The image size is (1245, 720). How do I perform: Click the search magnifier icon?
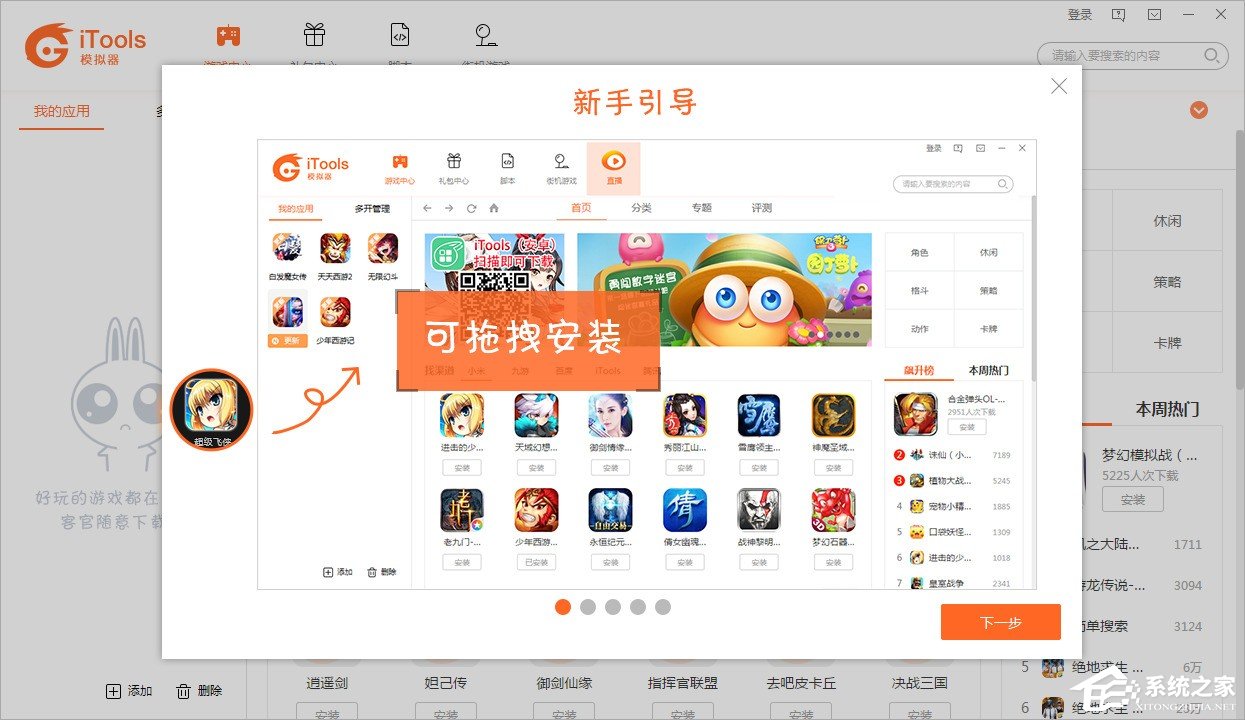(1212, 56)
